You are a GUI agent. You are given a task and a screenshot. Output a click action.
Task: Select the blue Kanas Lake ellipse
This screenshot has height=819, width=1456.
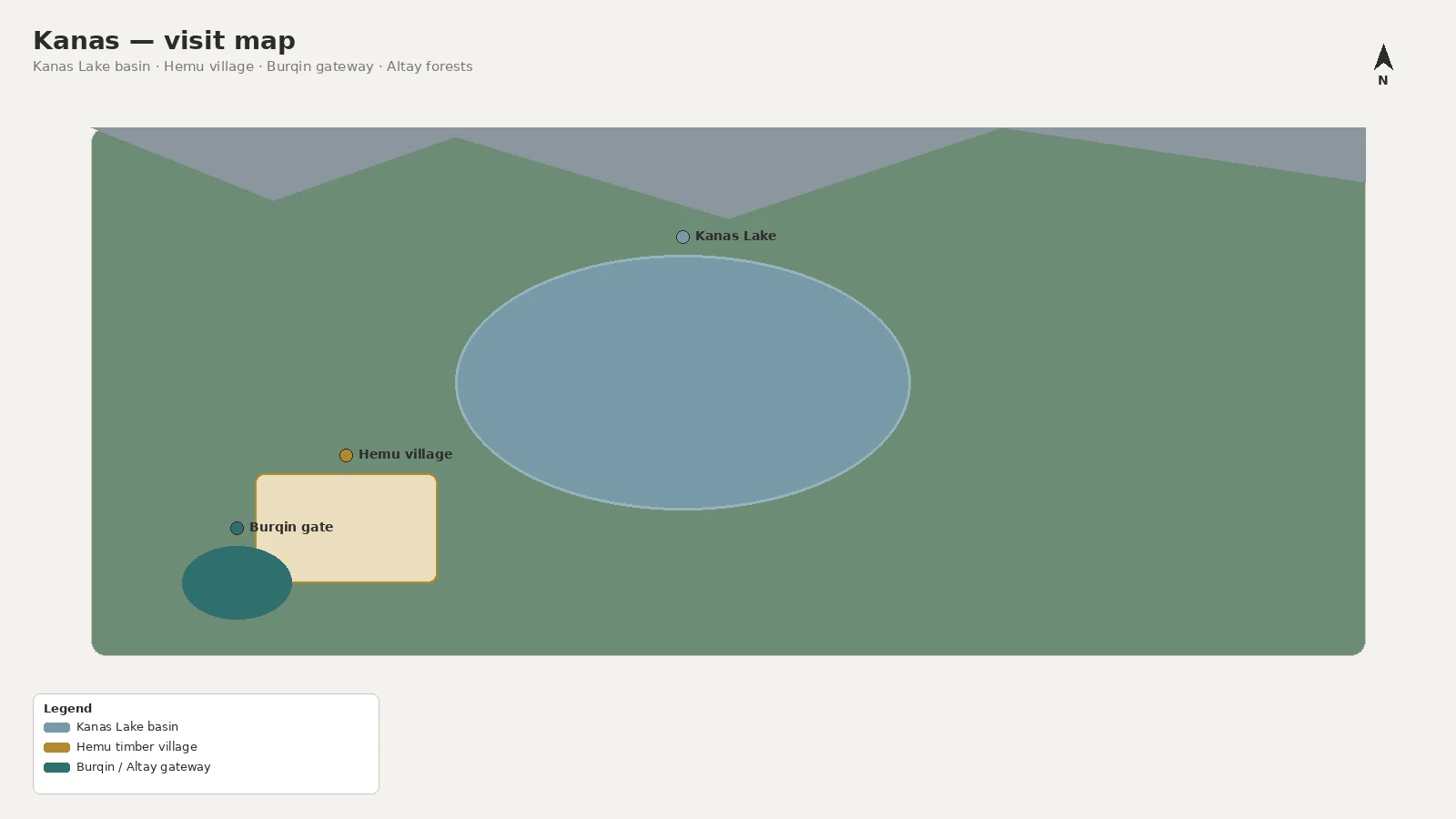coord(682,382)
